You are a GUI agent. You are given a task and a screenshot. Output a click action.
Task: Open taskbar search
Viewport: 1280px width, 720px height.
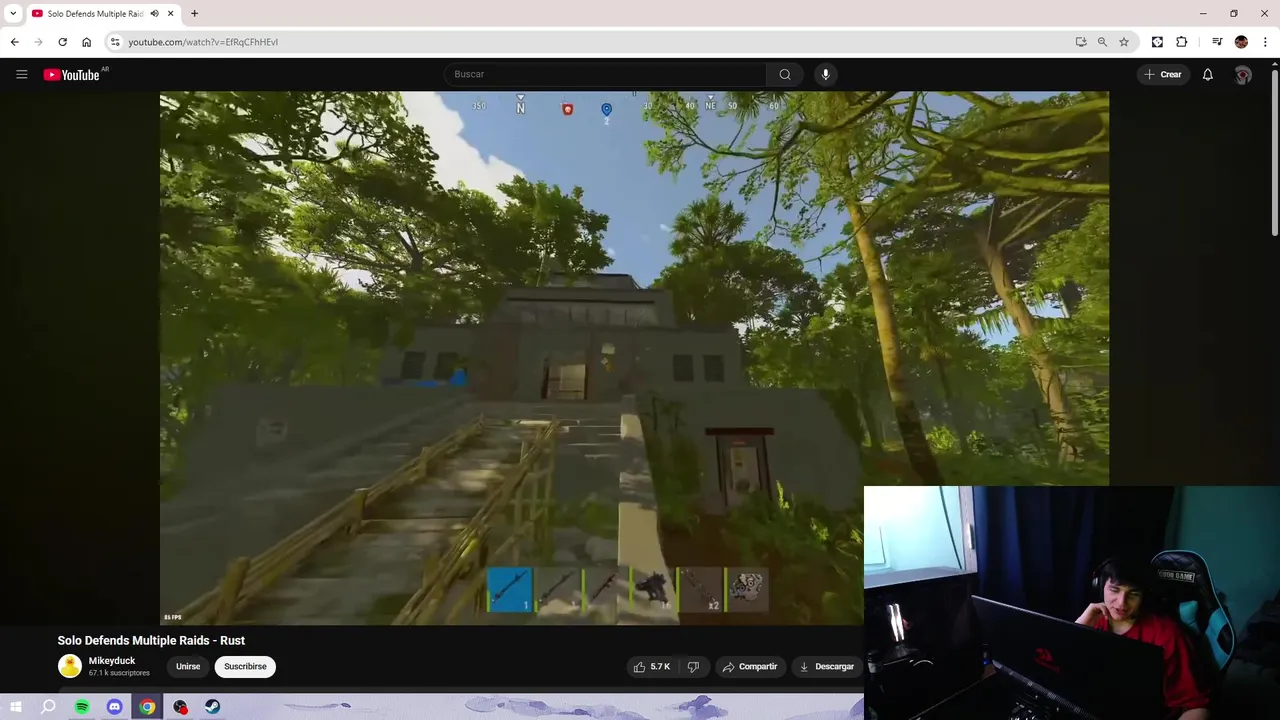click(x=48, y=707)
